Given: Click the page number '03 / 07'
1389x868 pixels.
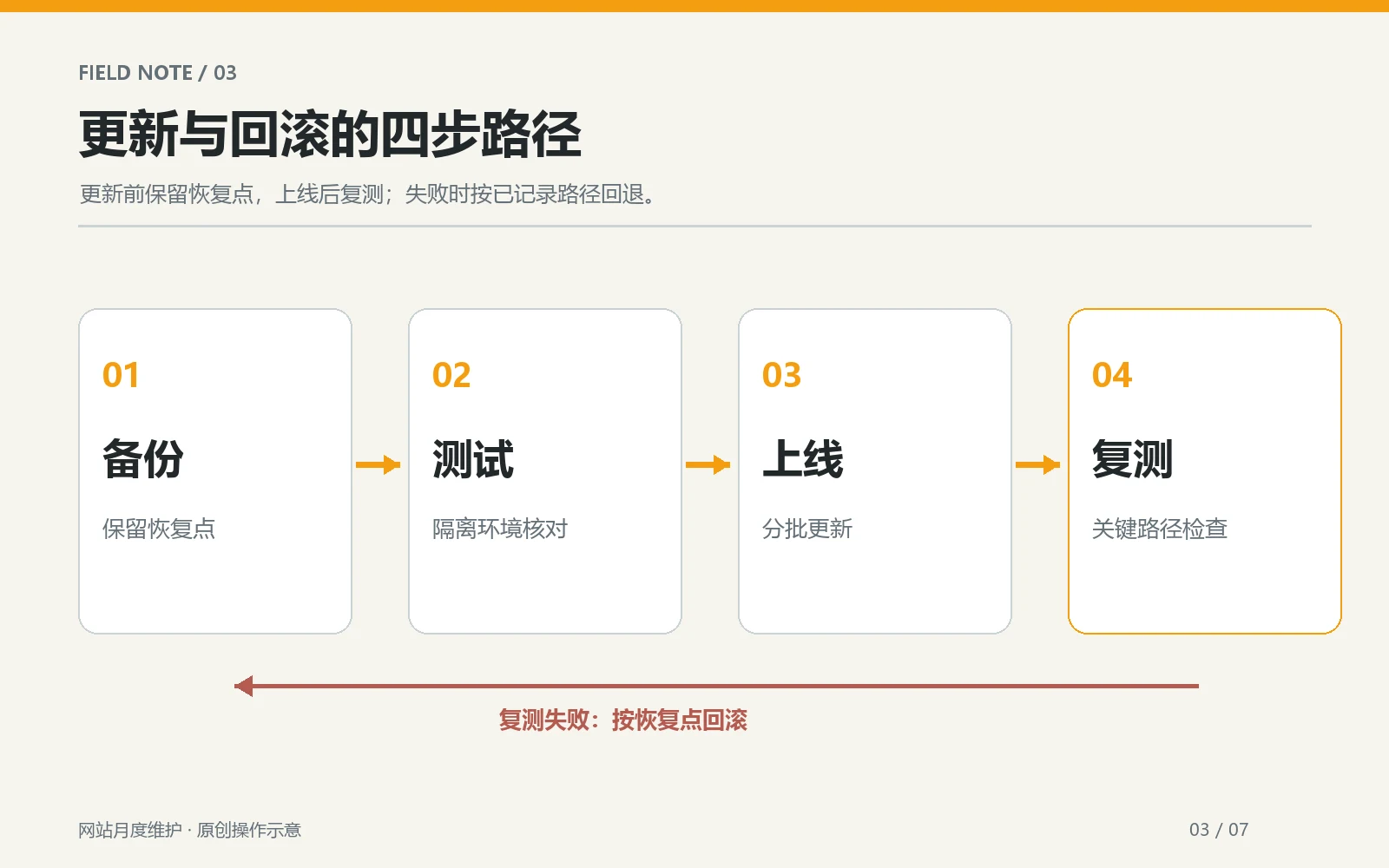Looking at the screenshot, I should tap(1219, 830).
